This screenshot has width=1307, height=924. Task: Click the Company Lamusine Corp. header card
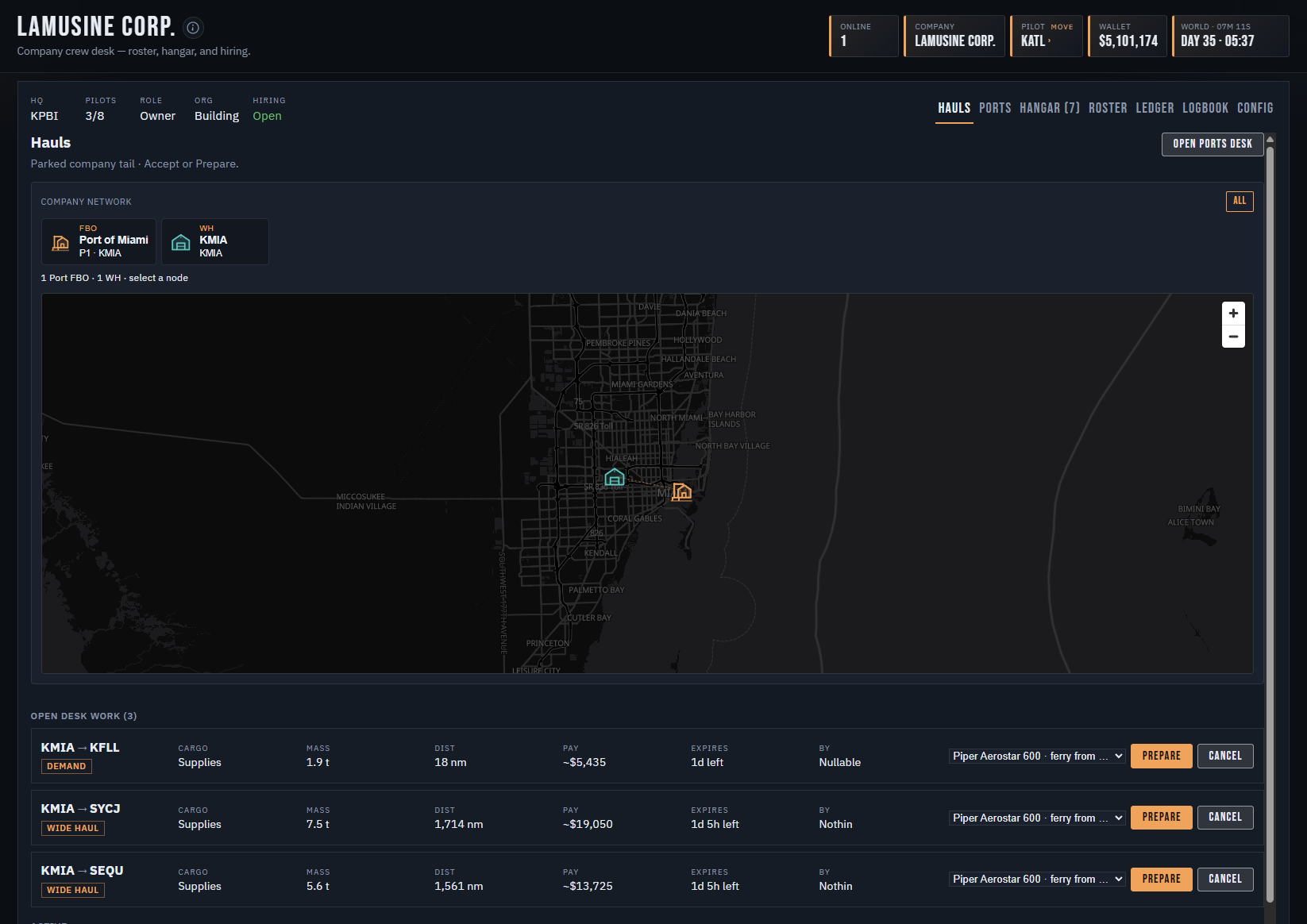[954, 36]
